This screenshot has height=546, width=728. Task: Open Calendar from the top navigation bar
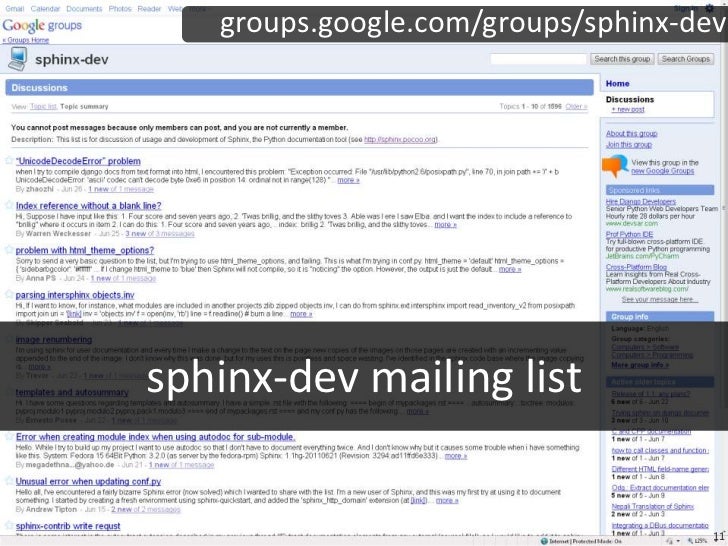45,9
